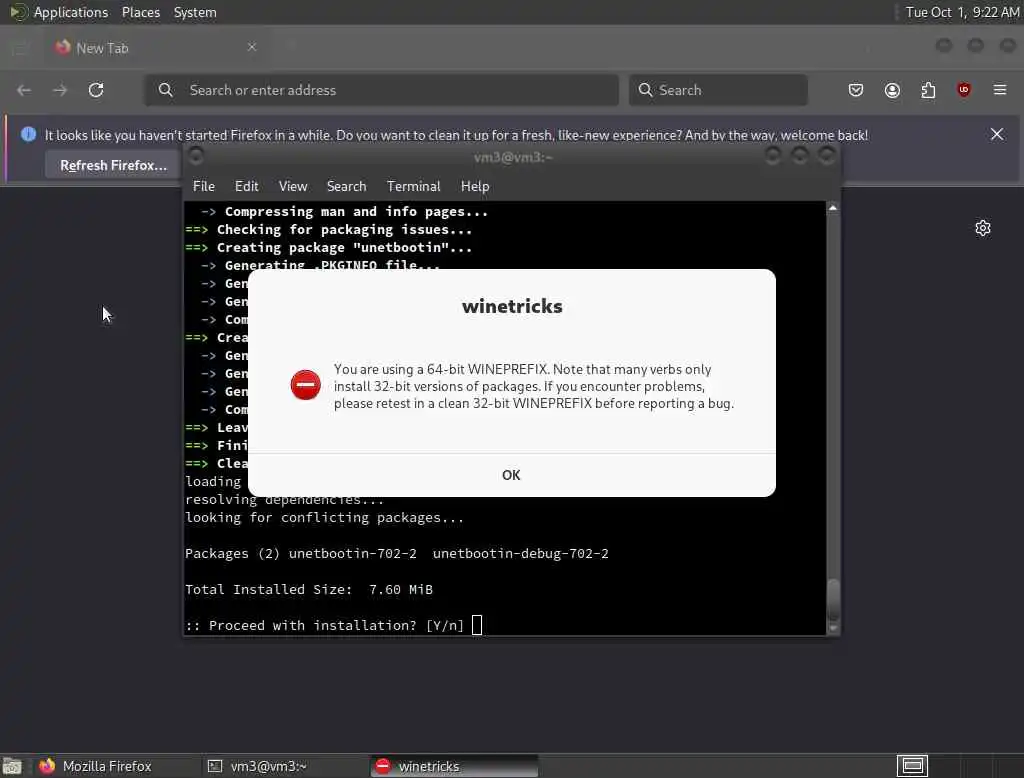1024x778 pixels.
Task: Reload the Firefox page
Action: click(x=96, y=90)
